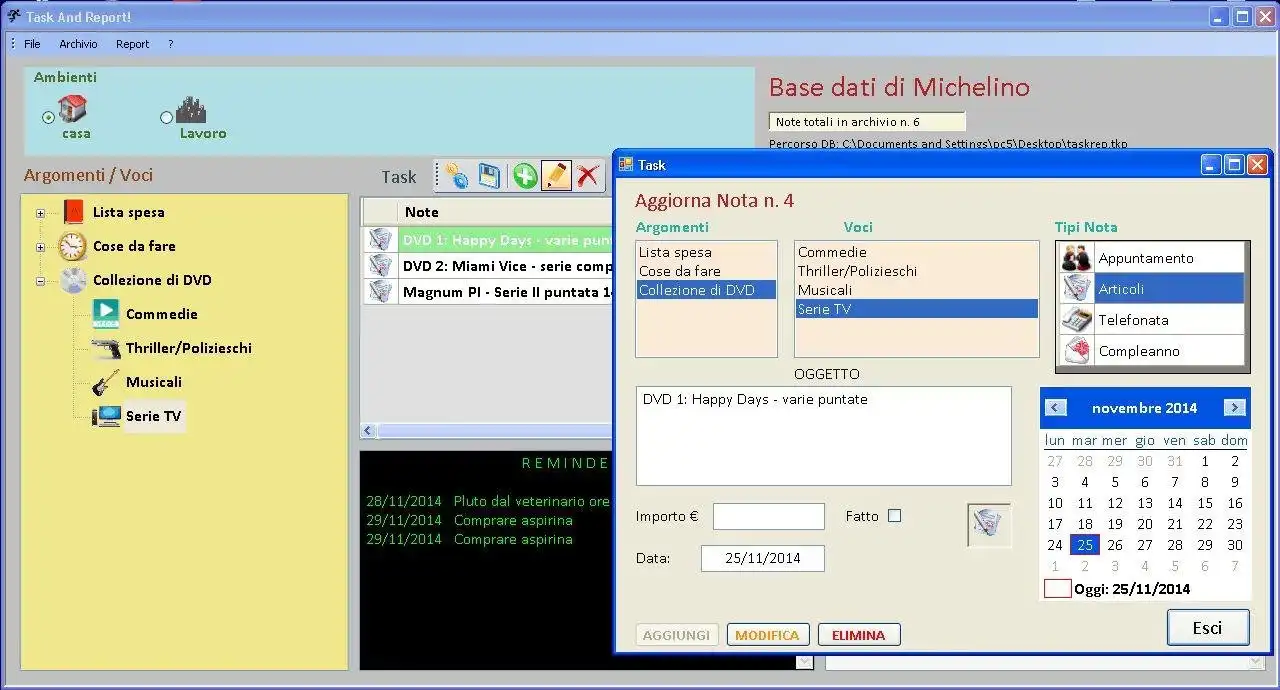Image resolution: width=1280 pixels, height=690 pixels.
Task: Go to previous month in calendar
Action: pos(1055,408)
